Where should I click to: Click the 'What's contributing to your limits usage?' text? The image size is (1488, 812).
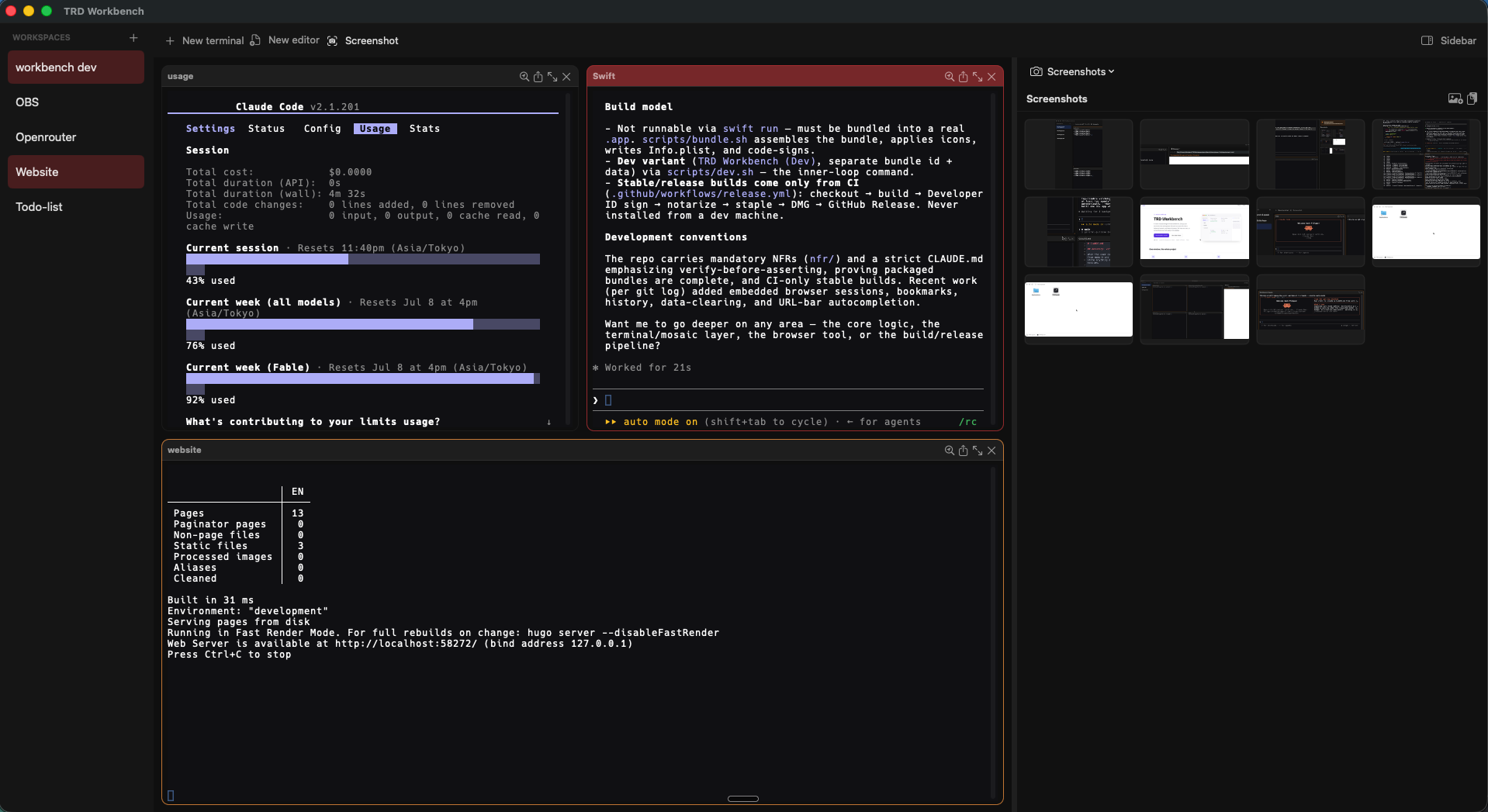[x=313, y=422]
